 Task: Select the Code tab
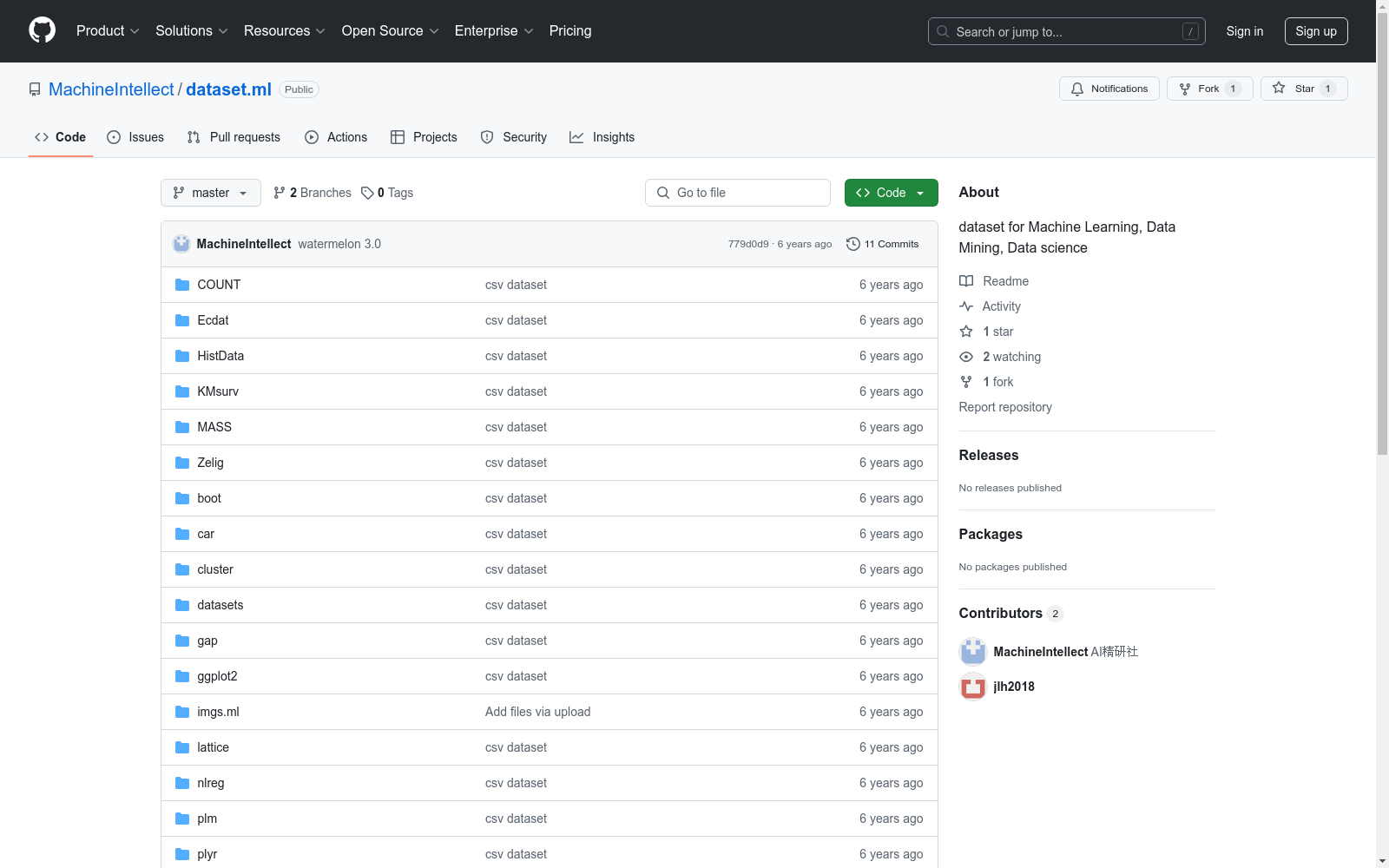(61, 137)
